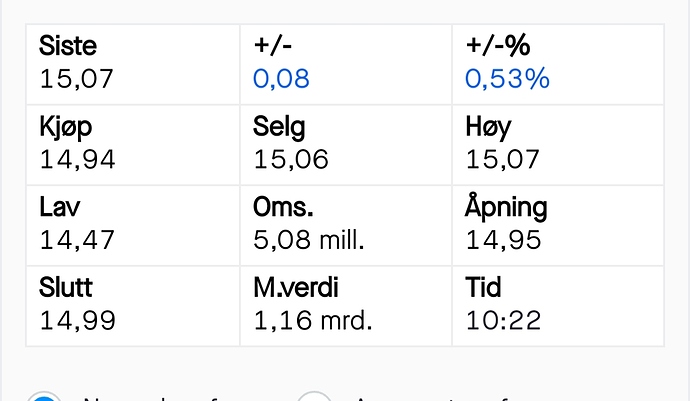Select the unselected radio button at bottom
Image resolution: width=690 pixels, height=401 pixels.
tap(314, 396)
